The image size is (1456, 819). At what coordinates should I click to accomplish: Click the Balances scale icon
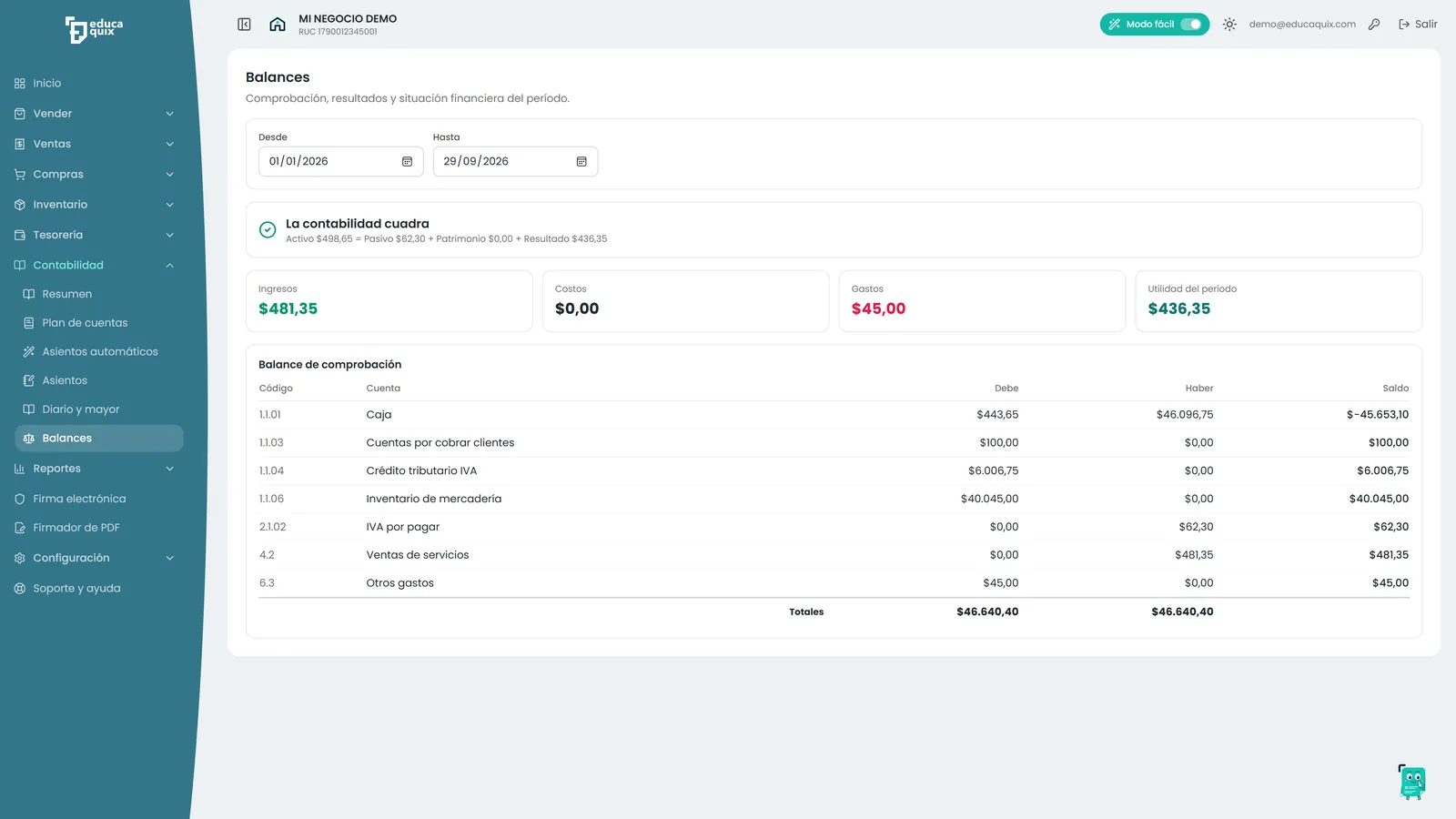tap(29, 439)
